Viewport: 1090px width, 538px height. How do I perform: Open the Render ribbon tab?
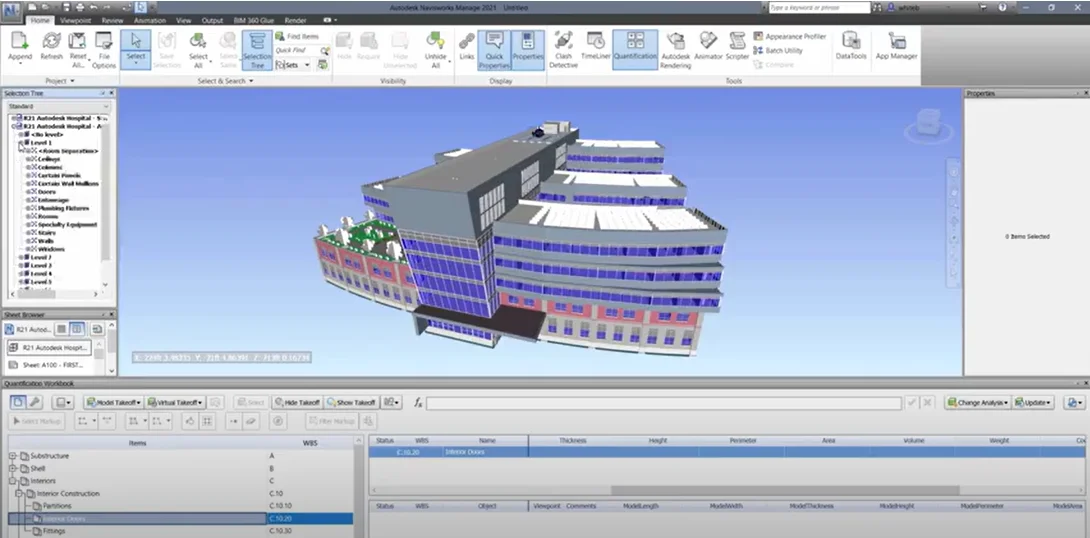coord(295,21)
